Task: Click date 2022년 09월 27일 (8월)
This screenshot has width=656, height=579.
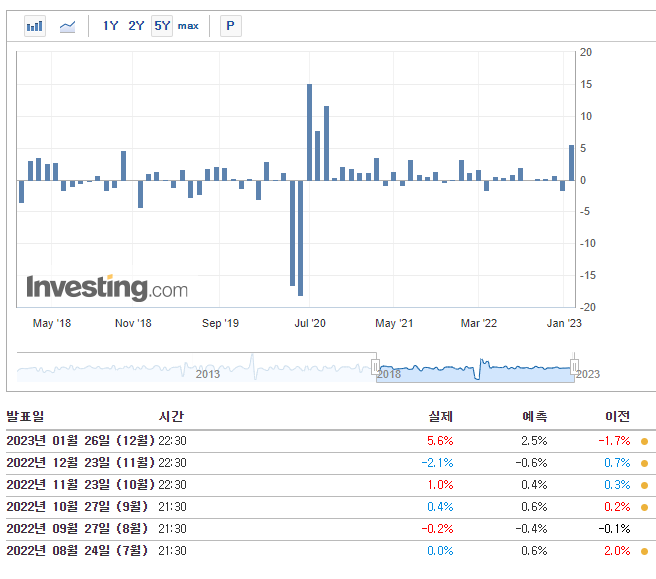Action: point(77,528)
